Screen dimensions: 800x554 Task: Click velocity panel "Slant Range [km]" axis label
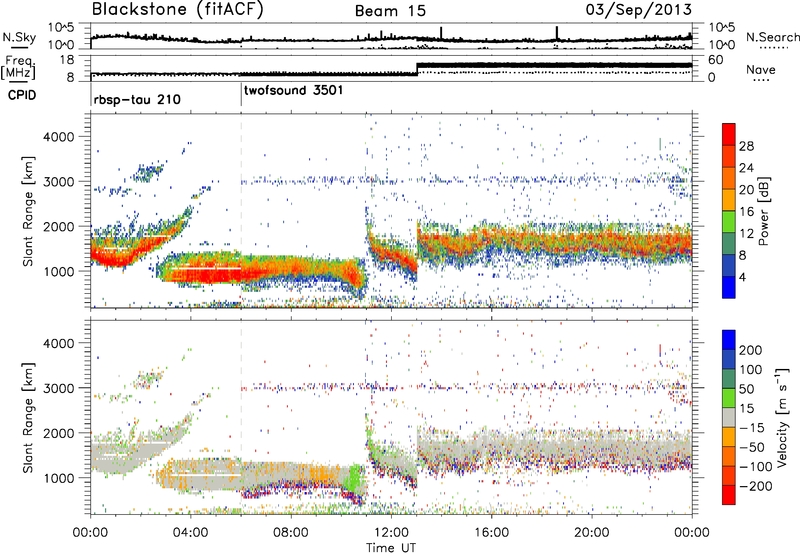pyautogui.click(x=28, y=418)
